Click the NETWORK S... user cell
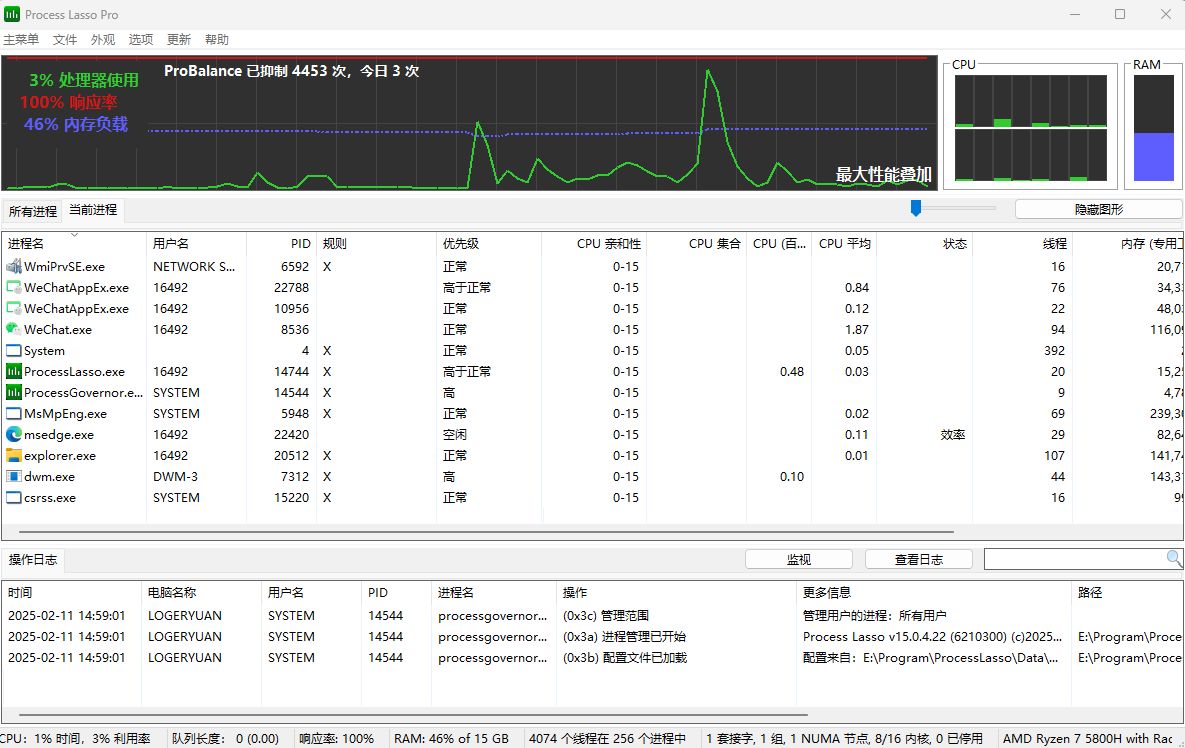This screenshot has height=748, width=1185. pos(194,266)
